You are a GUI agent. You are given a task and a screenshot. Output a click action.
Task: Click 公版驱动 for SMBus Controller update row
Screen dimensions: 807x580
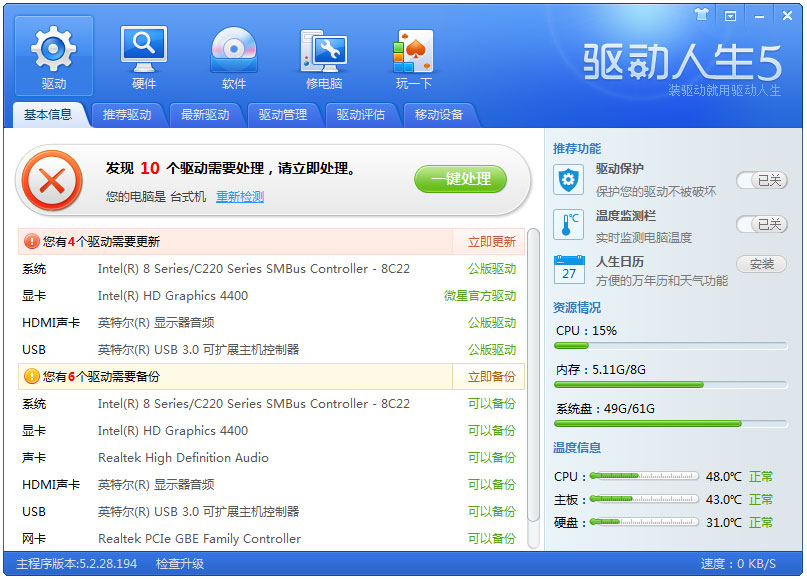tap(492, 269)
